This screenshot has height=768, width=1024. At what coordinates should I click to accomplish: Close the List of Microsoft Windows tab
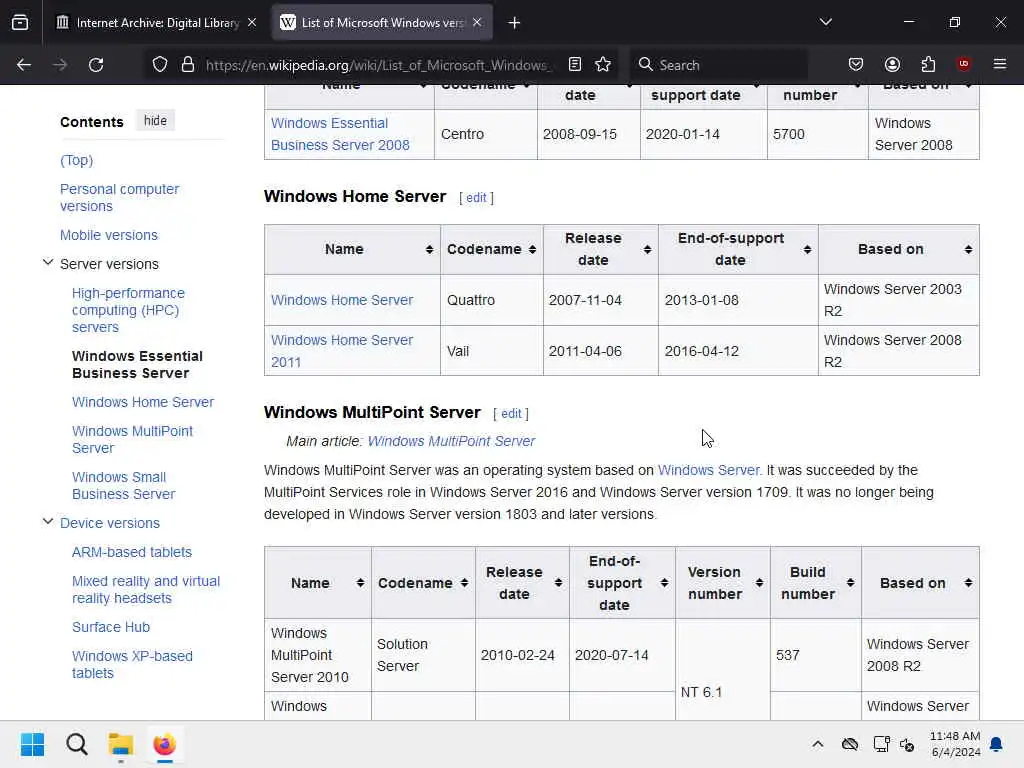pos(477,22)
